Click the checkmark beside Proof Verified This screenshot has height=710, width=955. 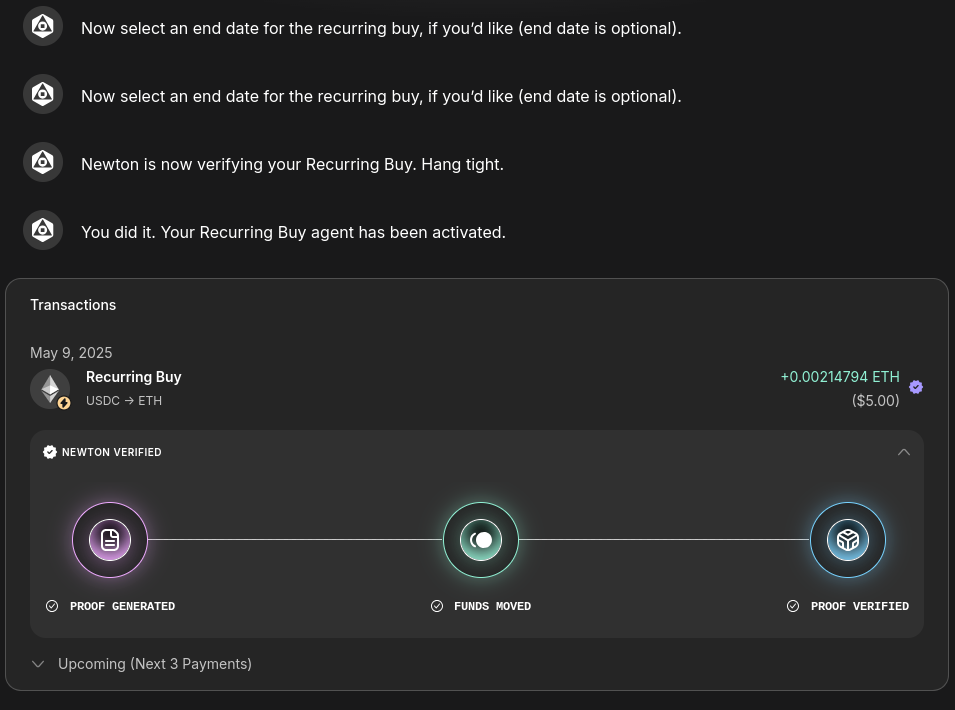pos(792,605)
